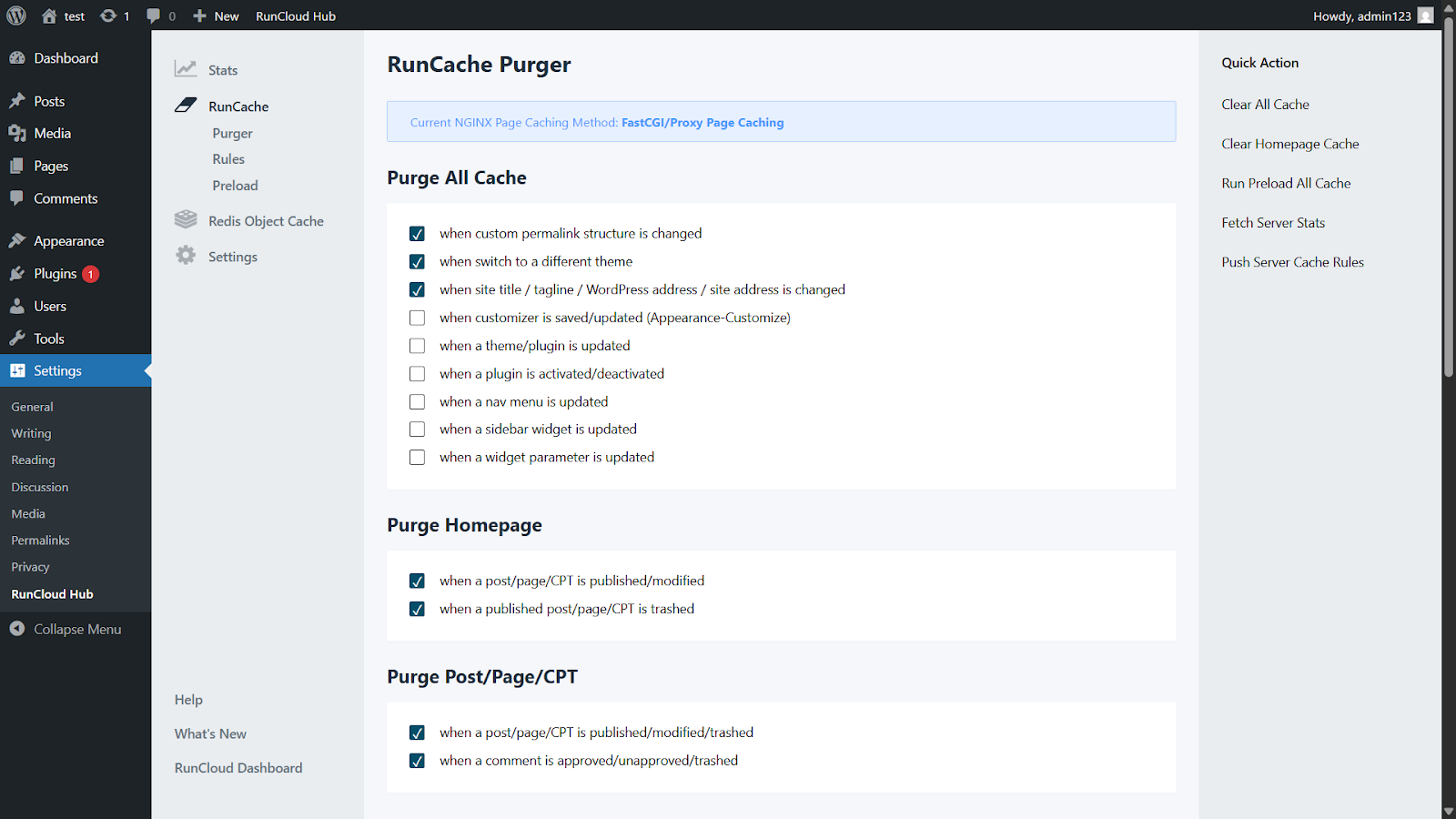Screen dimensions: 1456x819
Task: Uncheck purge when switch to different theme
Action: [417, 262]
